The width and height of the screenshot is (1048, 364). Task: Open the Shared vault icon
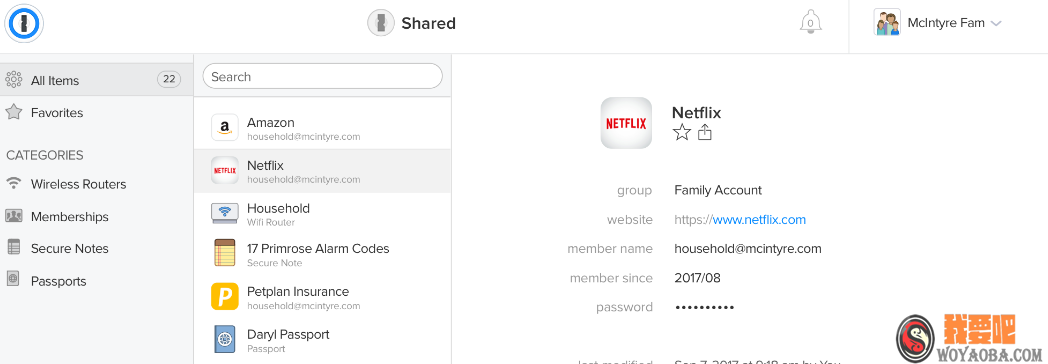(x=381, y=23)
